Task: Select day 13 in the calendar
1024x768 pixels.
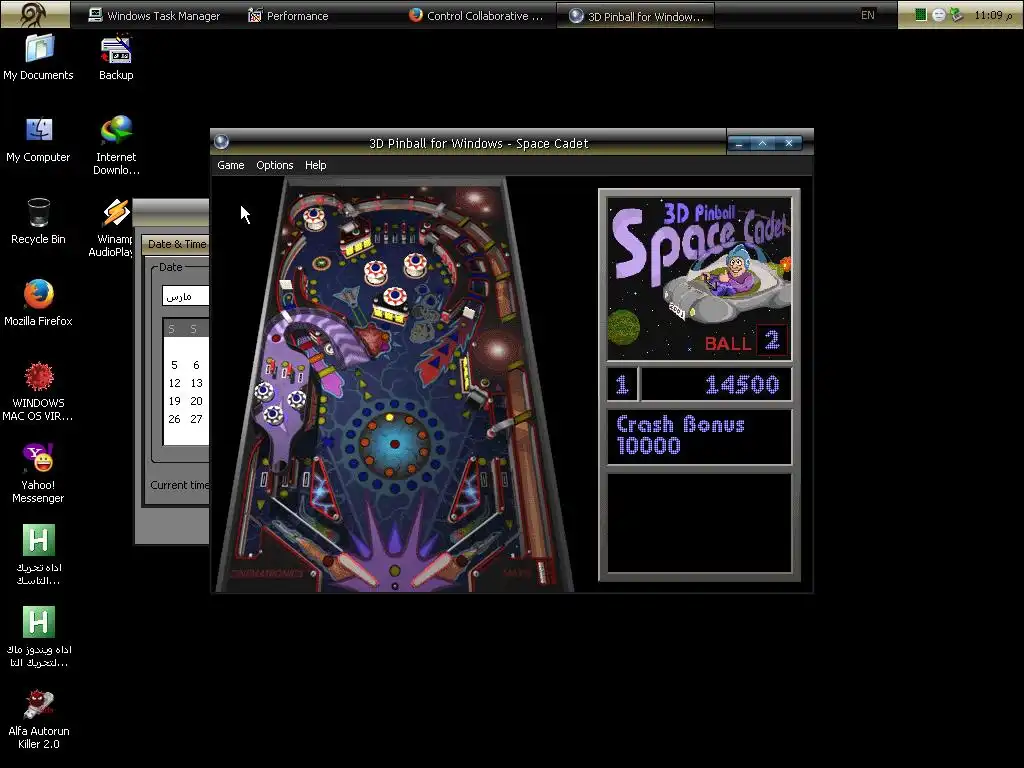Action: [x=196, y=383]
